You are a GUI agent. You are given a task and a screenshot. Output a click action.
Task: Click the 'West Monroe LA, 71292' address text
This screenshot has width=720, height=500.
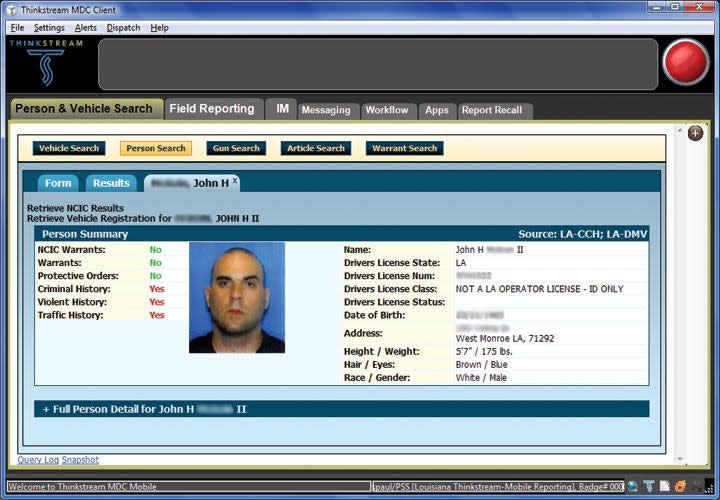point(505,339)
